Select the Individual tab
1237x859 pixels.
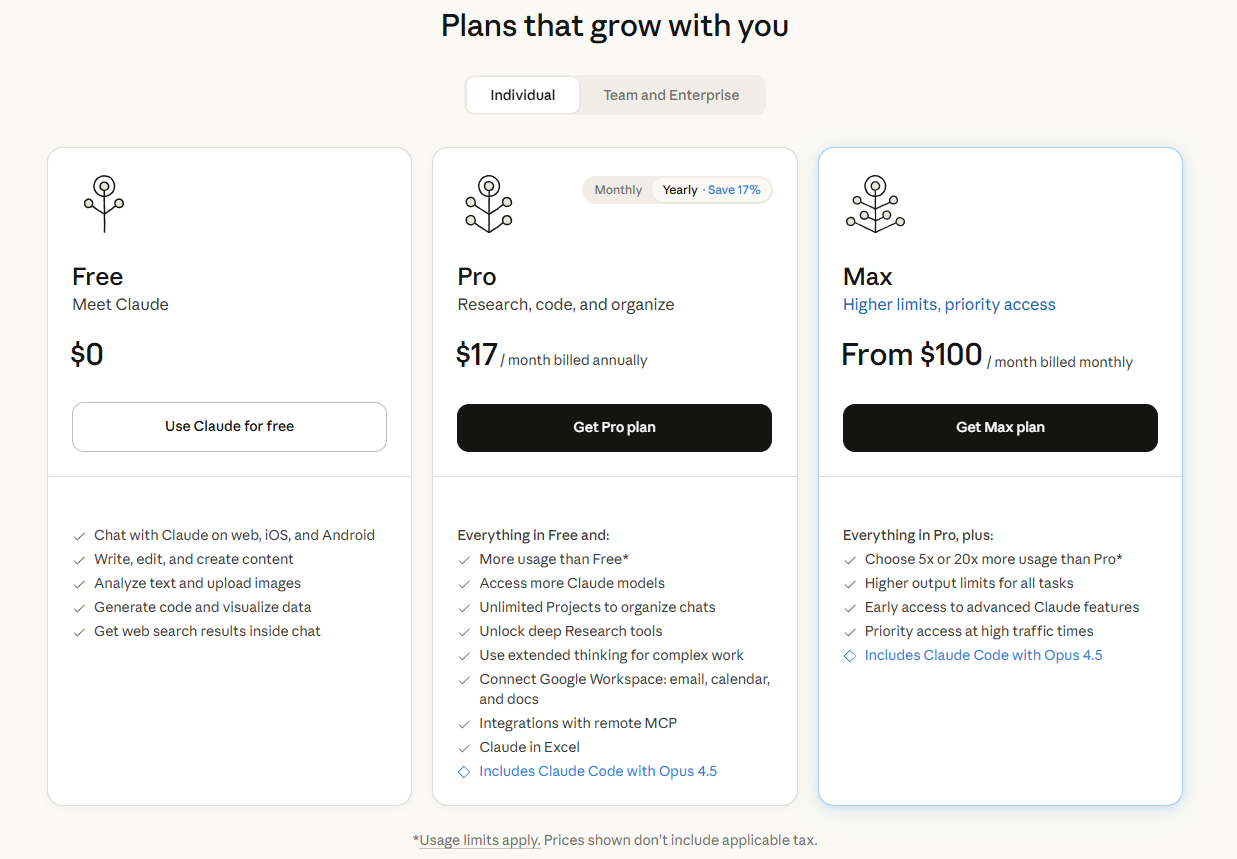tap(523, 94)
